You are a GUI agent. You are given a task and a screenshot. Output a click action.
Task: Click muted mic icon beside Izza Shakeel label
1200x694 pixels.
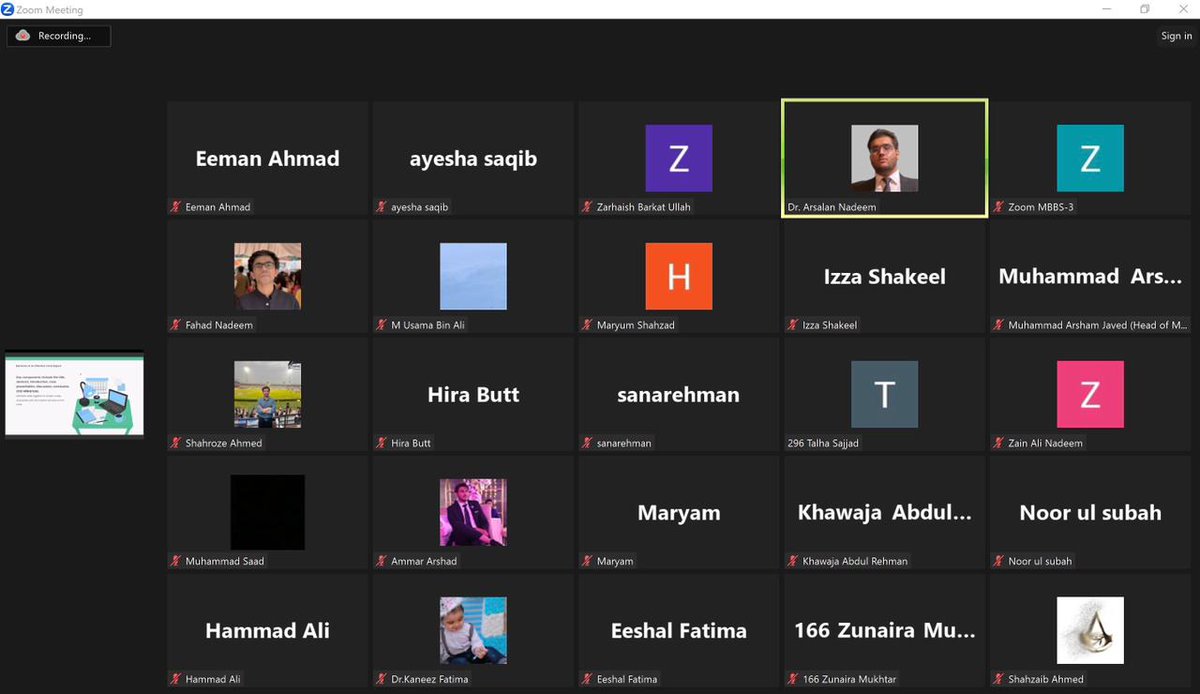[x=794, y=325]
